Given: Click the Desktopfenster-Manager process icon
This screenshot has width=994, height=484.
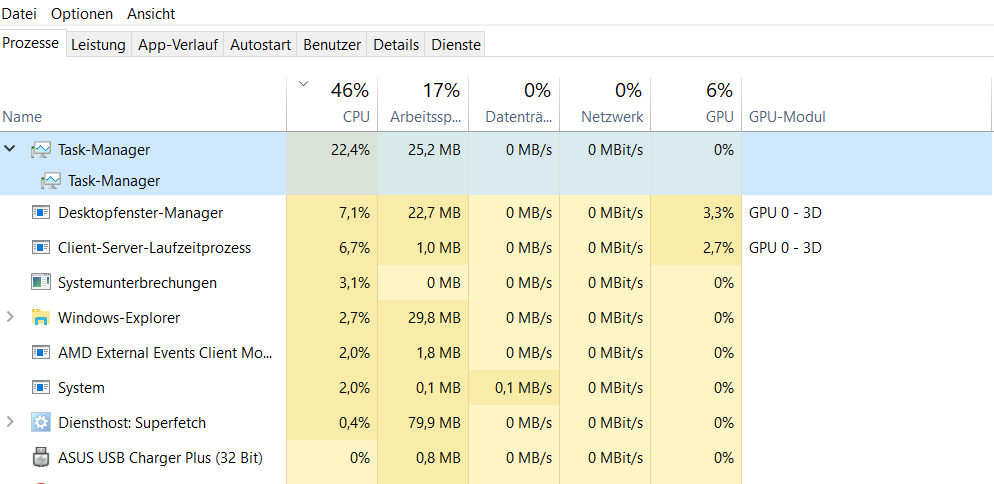Looking at the screenshot, I should [41, 213].
